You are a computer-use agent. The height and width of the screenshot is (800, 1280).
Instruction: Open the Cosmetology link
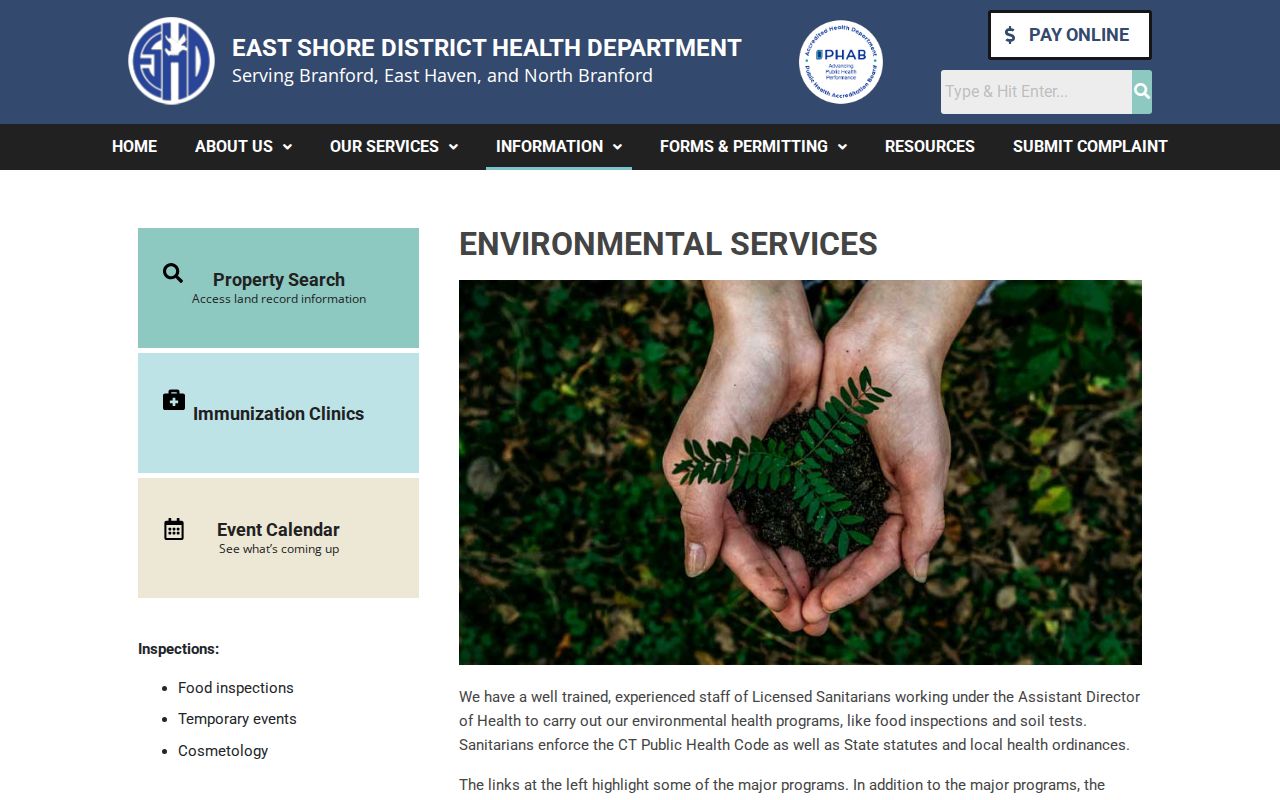pyautogui.click(x=223, y=751)
